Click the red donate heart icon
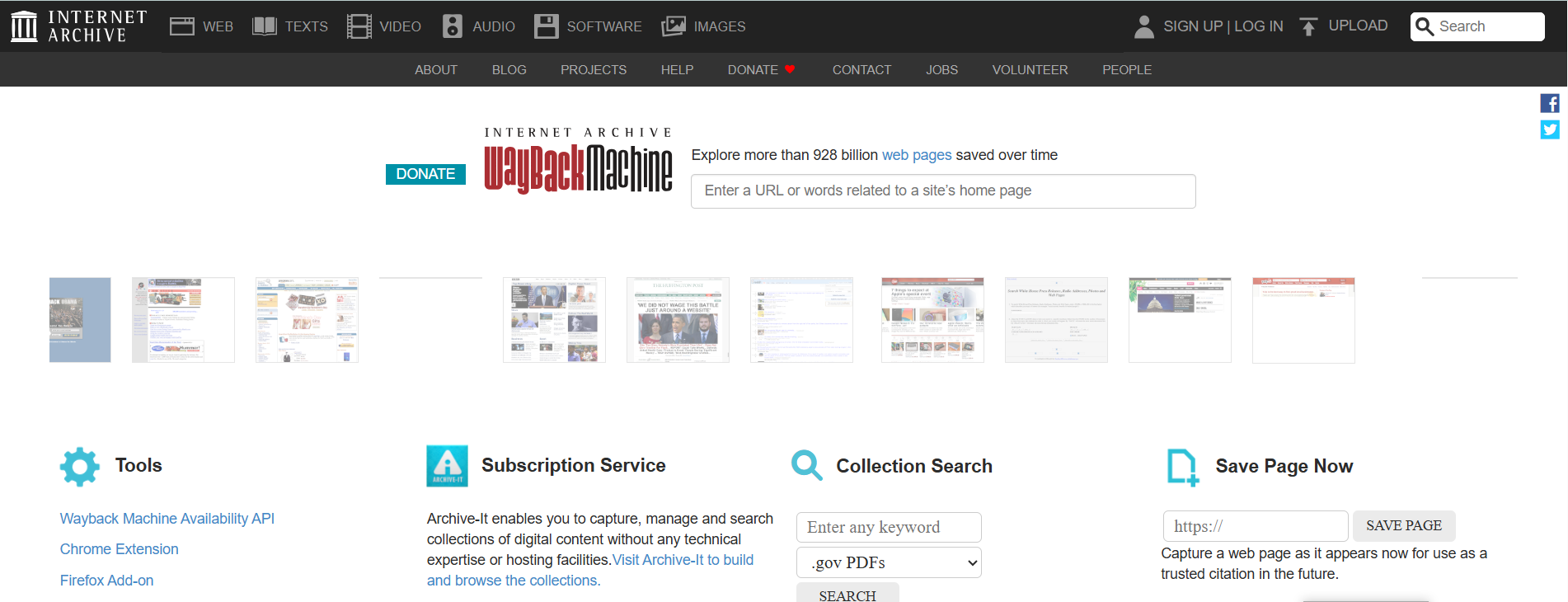The width and height of the screenshot is (1568, 602). tap(790, 69)
